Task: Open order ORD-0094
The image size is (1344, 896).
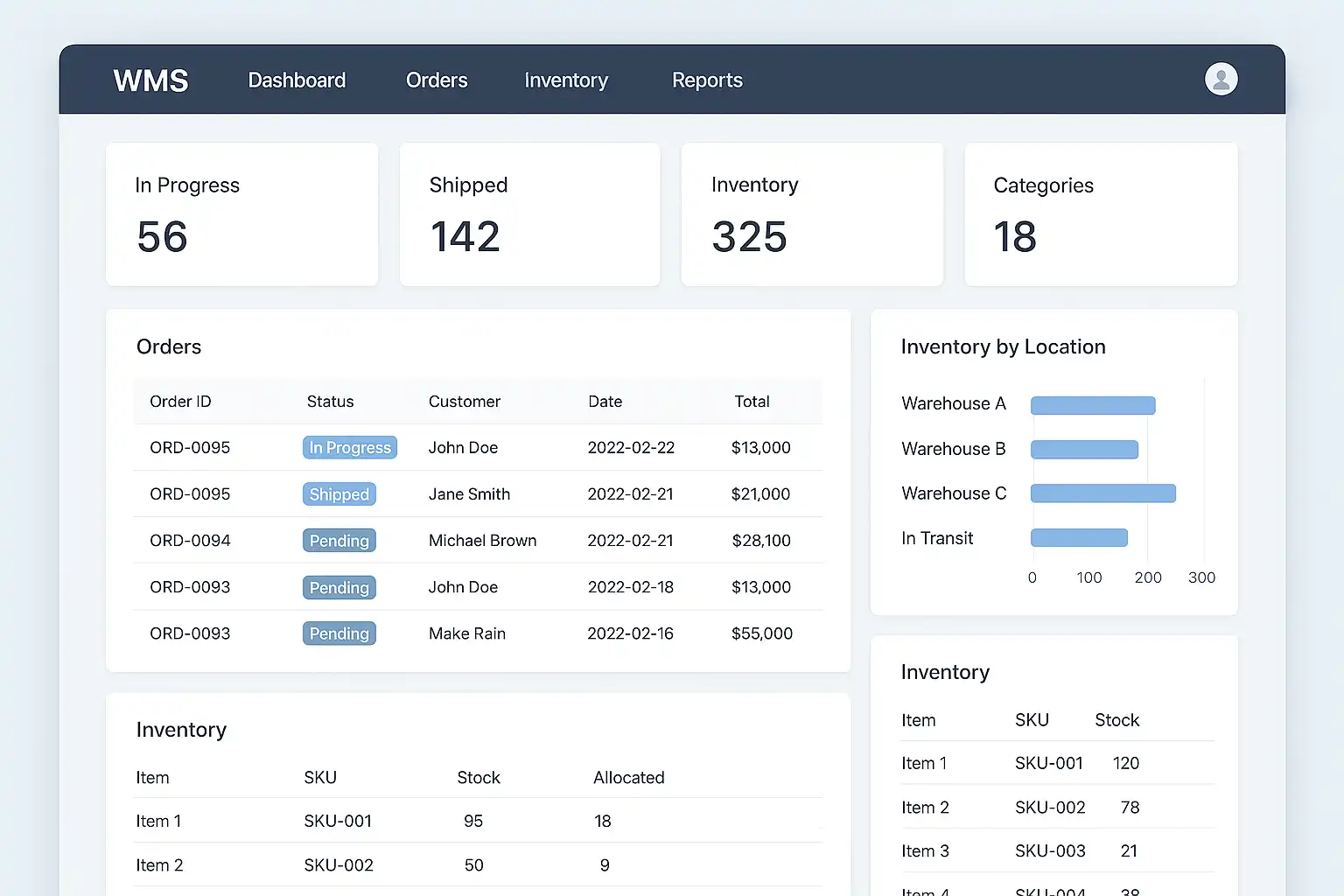Action: click(190, 541)
